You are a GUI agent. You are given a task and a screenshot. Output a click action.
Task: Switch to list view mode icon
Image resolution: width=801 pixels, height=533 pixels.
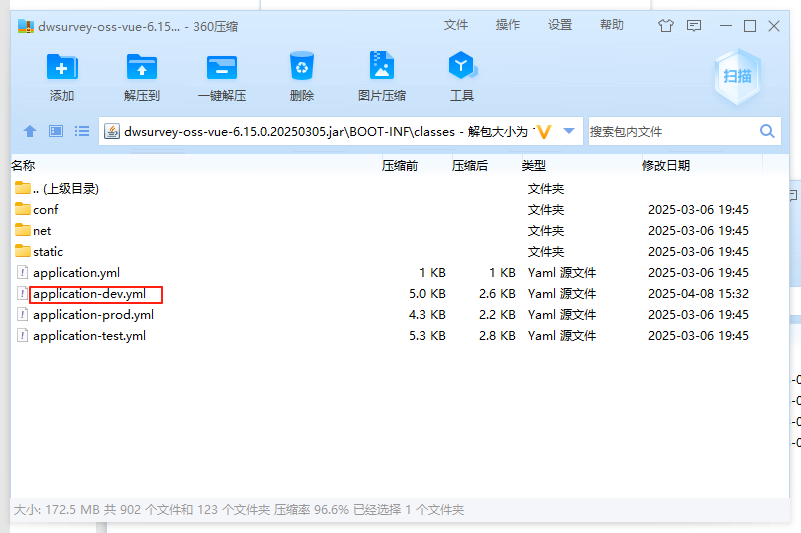(x=82, y=131)
